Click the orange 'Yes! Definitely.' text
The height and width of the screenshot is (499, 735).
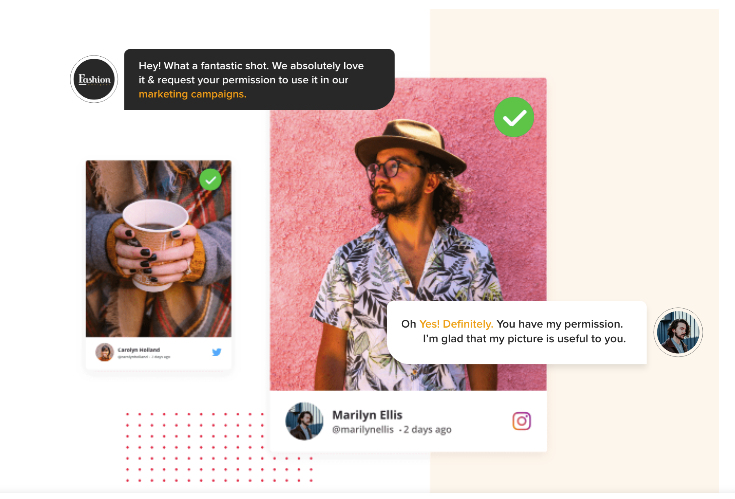[456, 324]
